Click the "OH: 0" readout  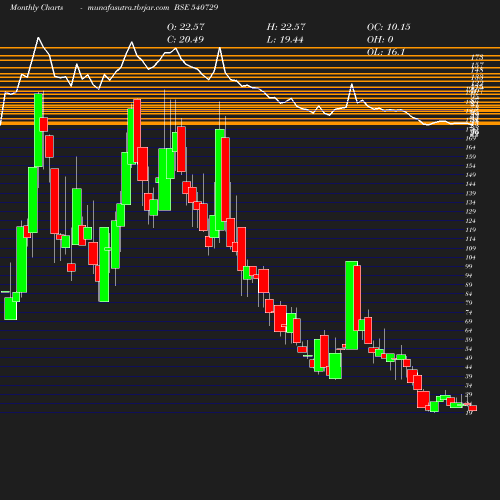(x=380, y=40)
